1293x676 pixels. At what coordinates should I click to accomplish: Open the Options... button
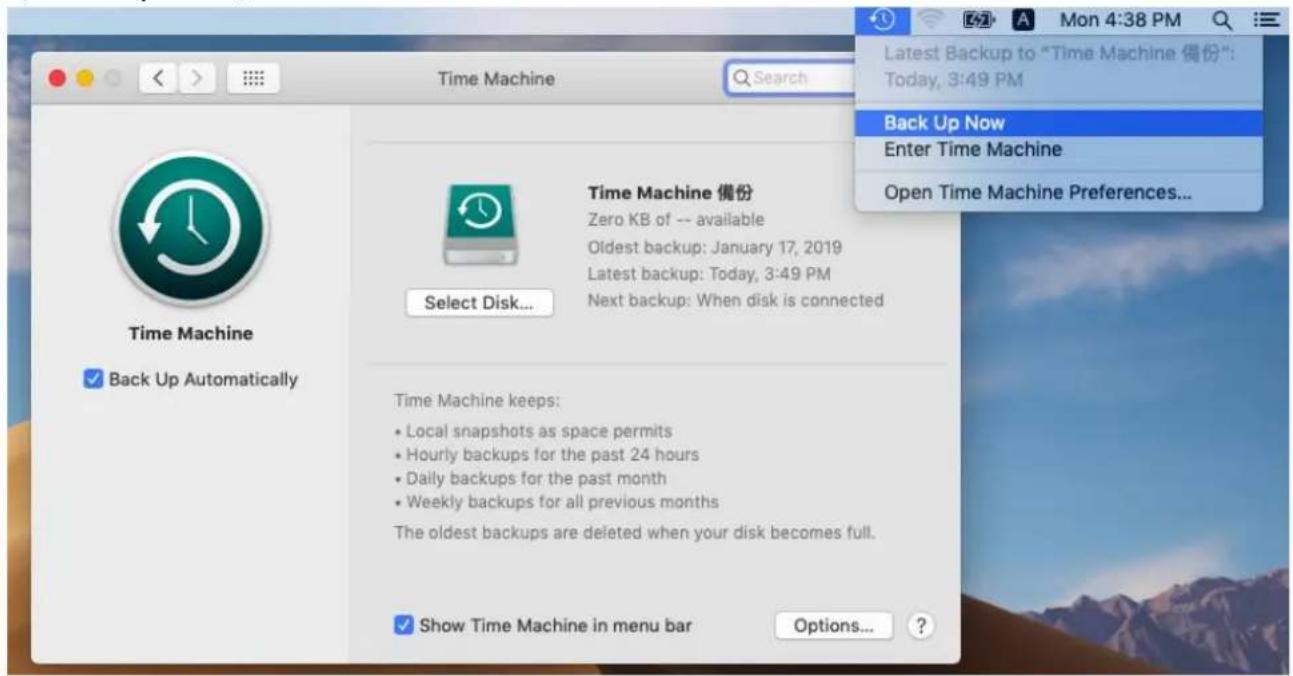tap(834, 626)
